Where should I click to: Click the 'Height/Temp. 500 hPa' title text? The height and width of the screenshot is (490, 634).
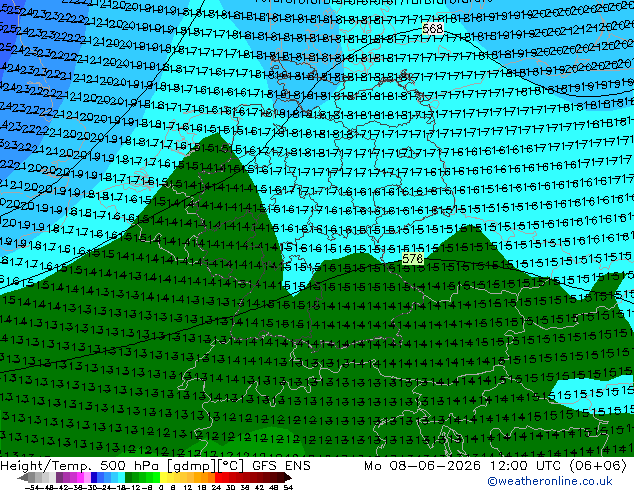(x=81, y=466)
